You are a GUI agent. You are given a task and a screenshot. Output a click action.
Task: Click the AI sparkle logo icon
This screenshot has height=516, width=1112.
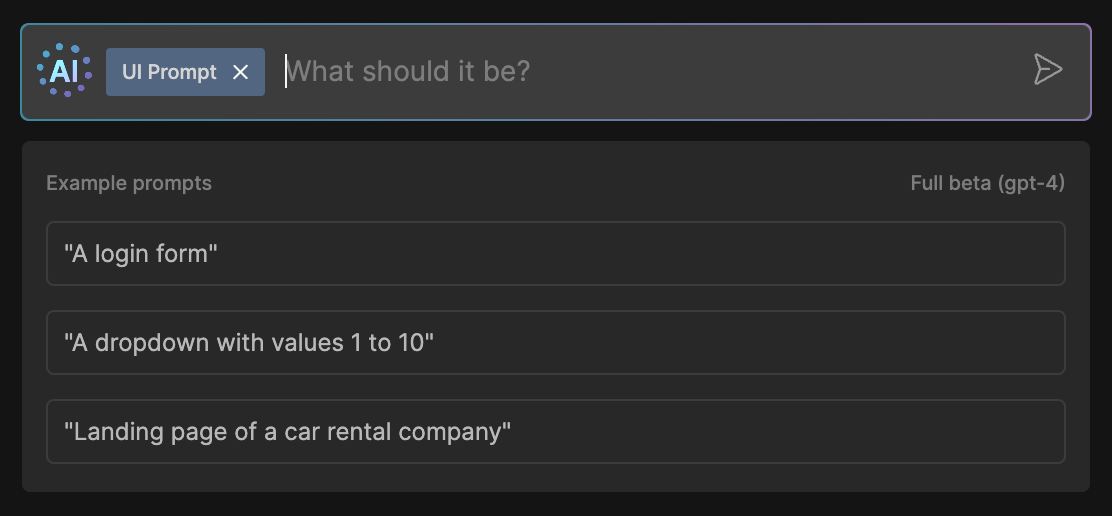click(64, 71)
